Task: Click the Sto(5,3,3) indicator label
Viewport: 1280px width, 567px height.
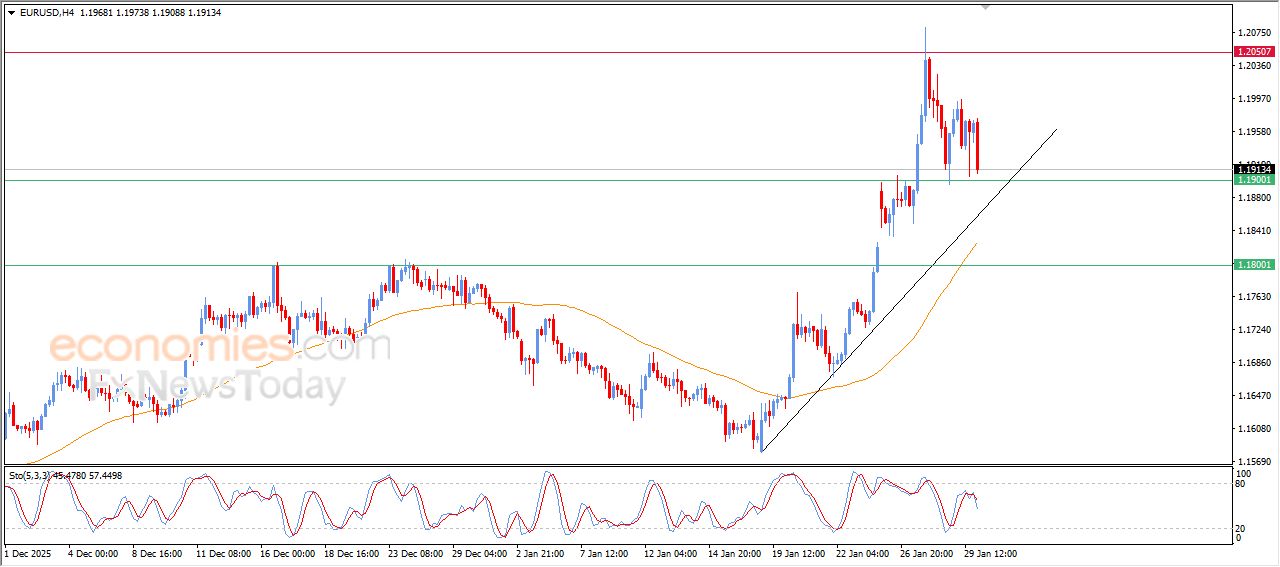Action: 32,476
